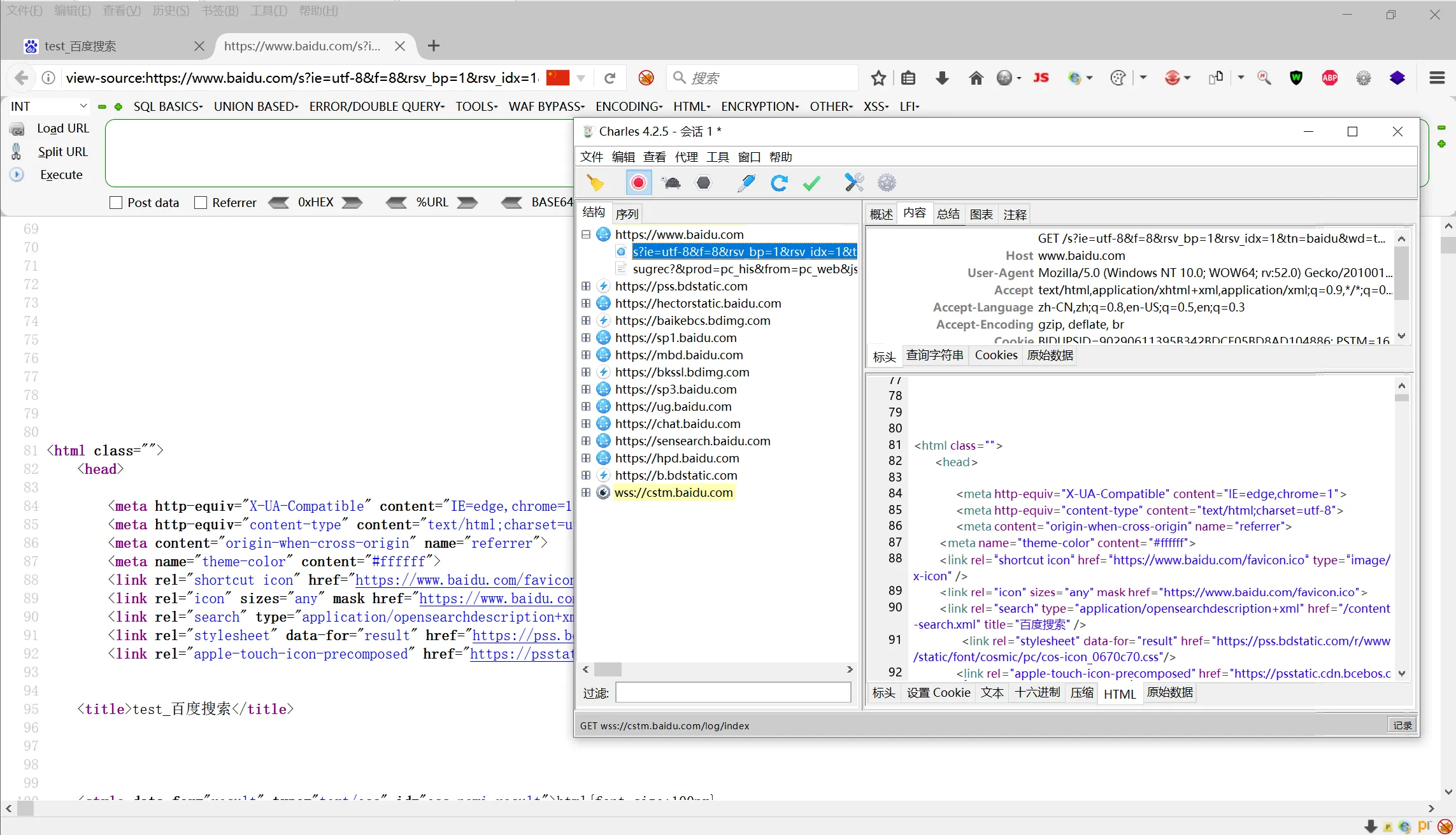Enable the Post data checkbox
Viewport: 1456px width, 835px height.
point(116,203)
